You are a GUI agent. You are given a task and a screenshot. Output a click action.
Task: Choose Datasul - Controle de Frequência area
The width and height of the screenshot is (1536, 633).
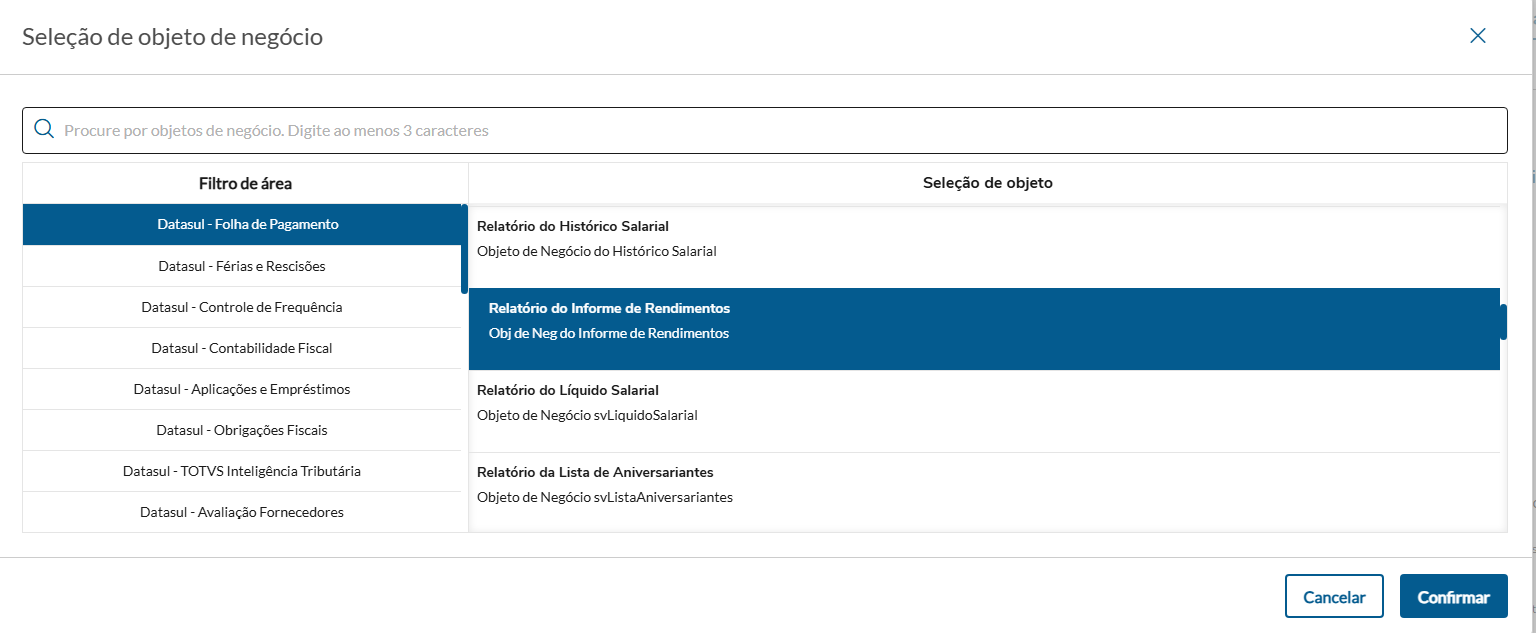click(241, 307)
